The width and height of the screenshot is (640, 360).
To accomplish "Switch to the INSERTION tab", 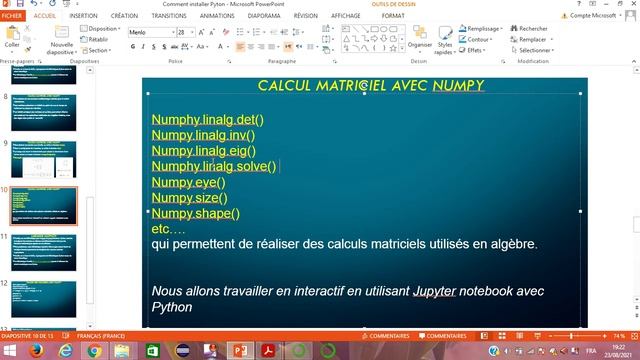I will pyautogui.click(x=83, y=16).
